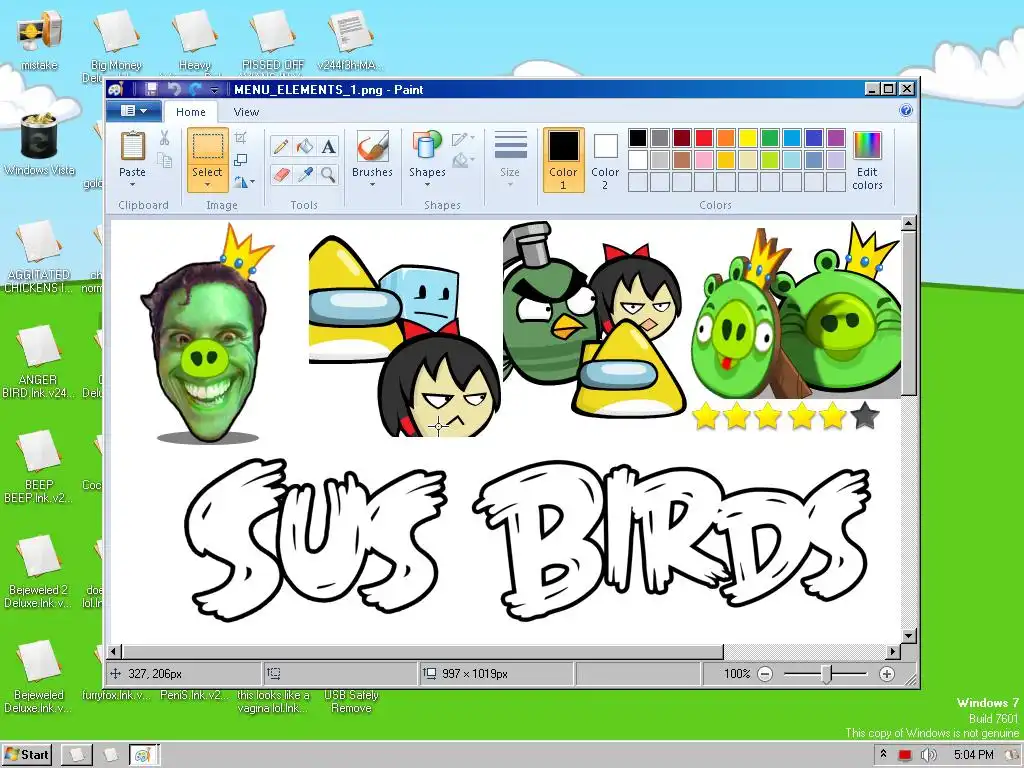This screenshot has width=1024, height=768.
Task: Click first blank document taskbar button
Action: point(76,755)
